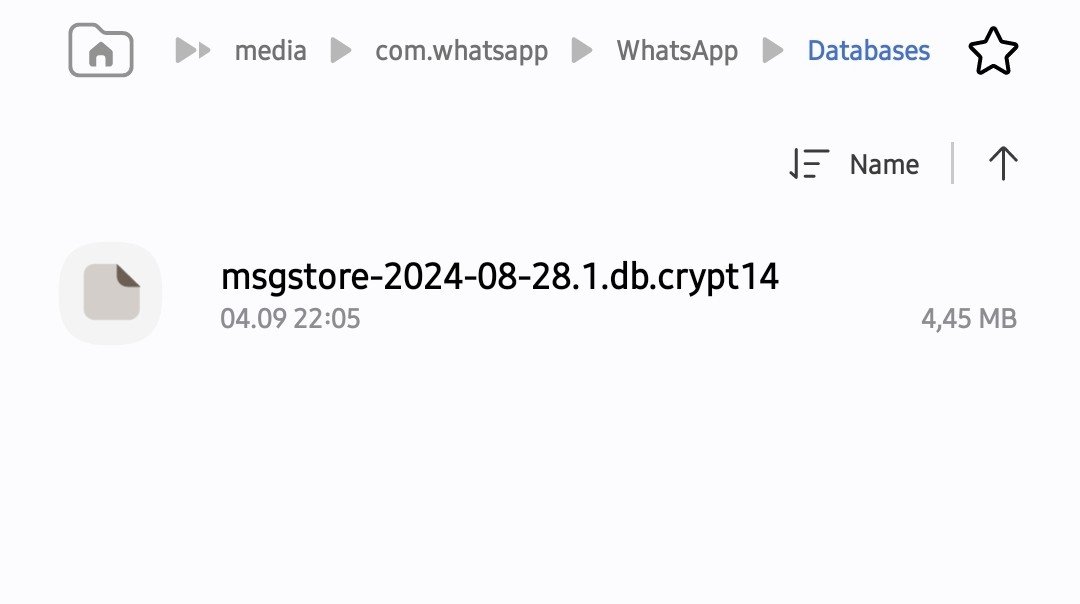Image resolution: width=1080 pixels, height=604 pixels.
Task: Expand hidden path via double-arrow icon
Action: click(193, 51)
